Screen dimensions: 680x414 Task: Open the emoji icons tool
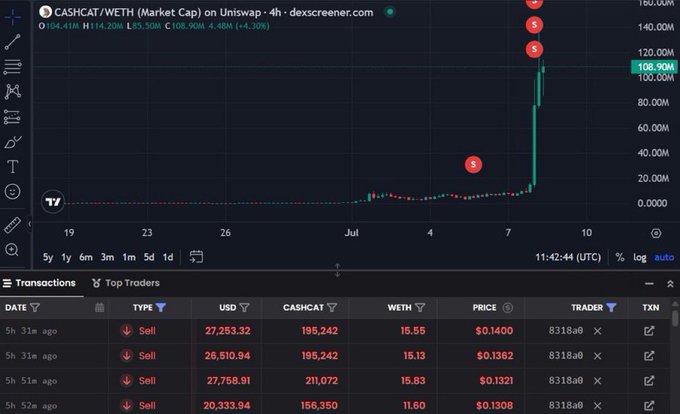(x=13, y=191)
